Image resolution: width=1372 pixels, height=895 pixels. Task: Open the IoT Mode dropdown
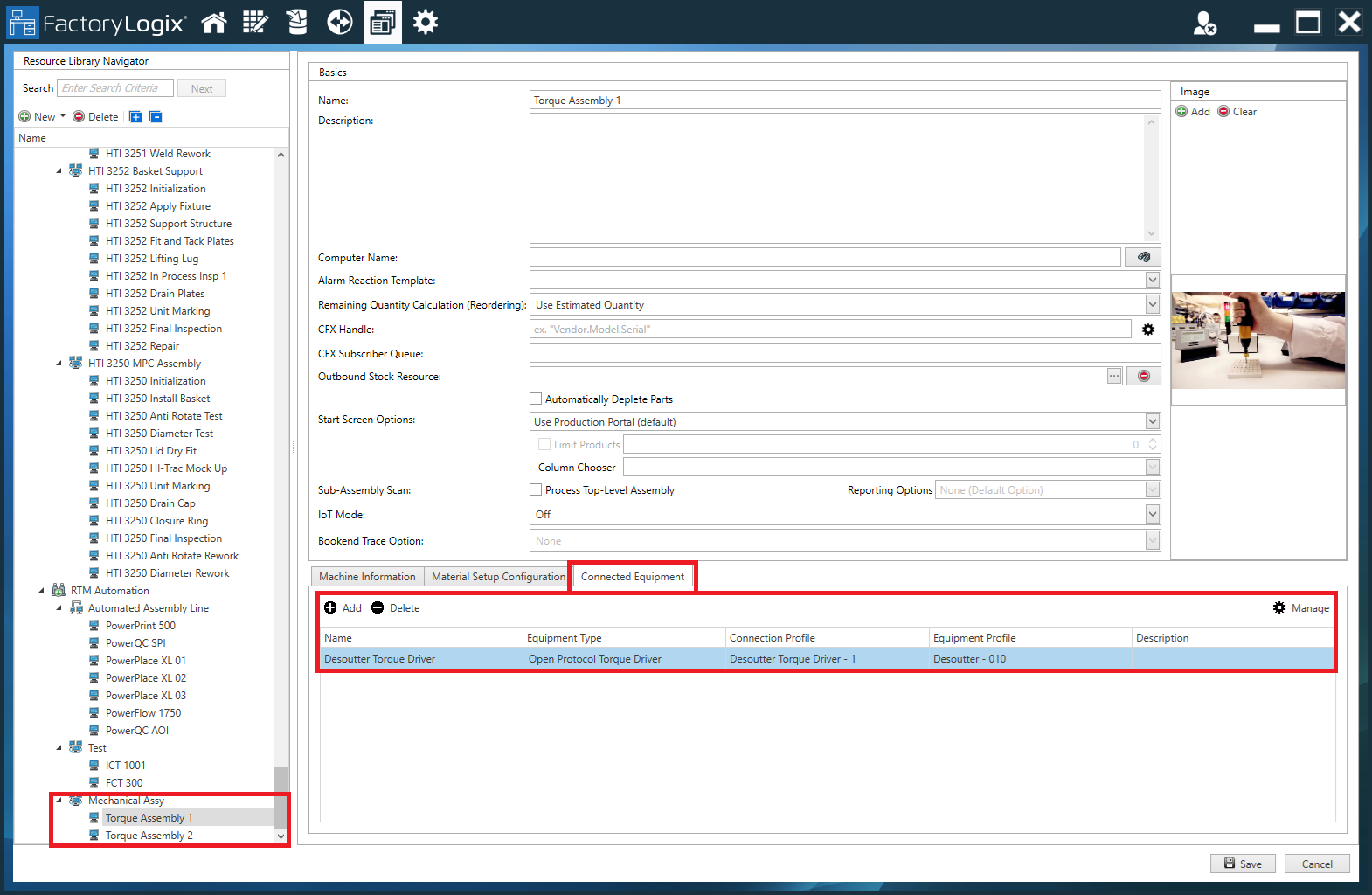pyautogui.click(x=1153, y=515)
